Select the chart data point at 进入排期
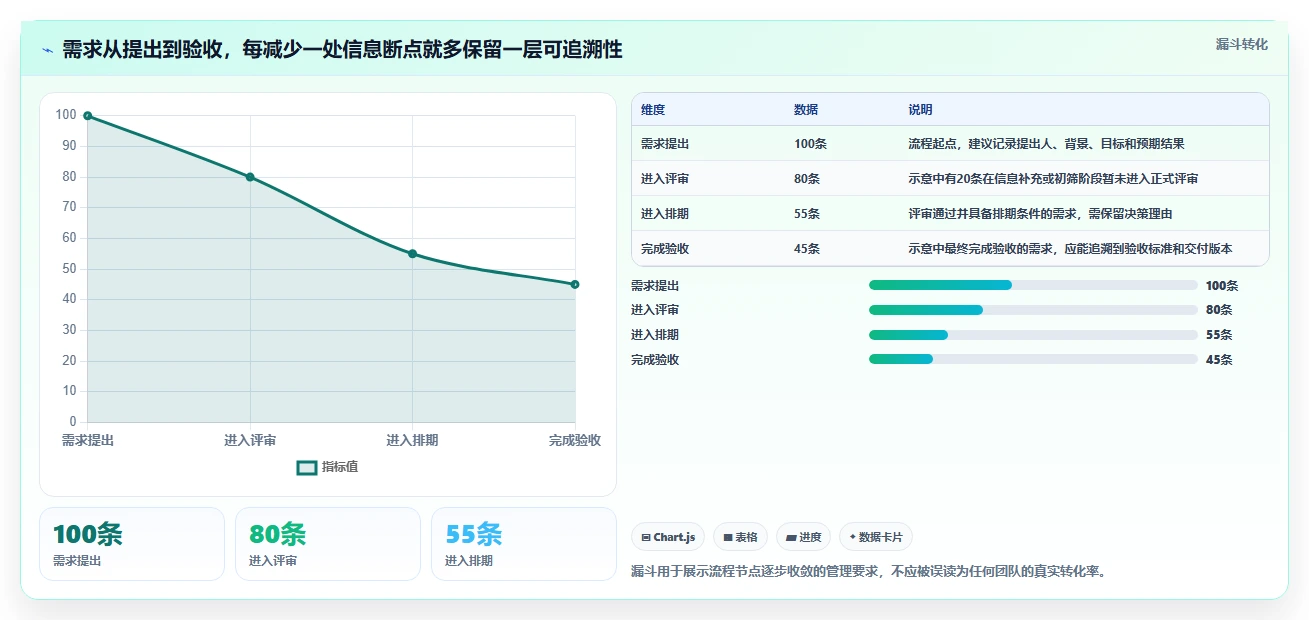The width and height of the screenshot is (1309, 620). [412, 254]
